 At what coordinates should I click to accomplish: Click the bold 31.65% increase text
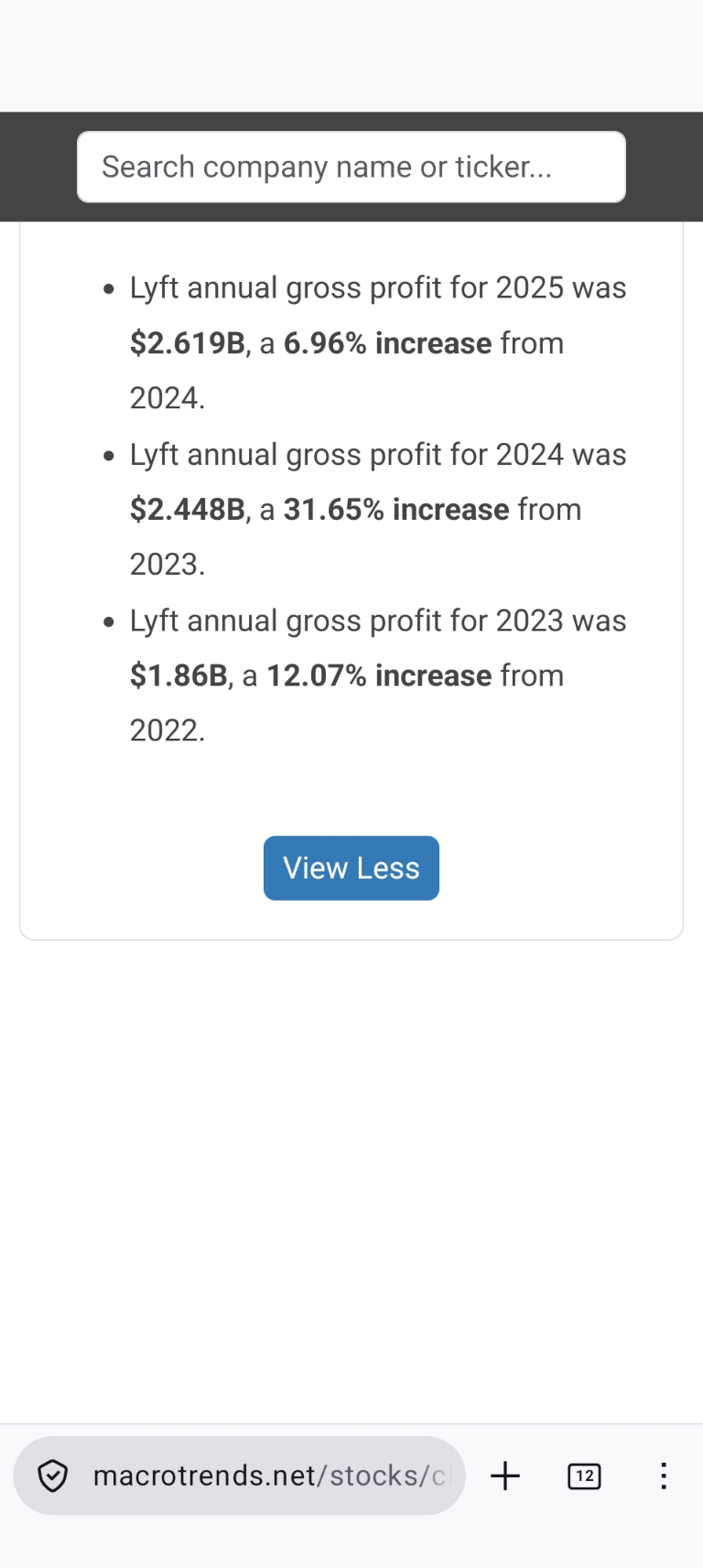click(396, 510)
